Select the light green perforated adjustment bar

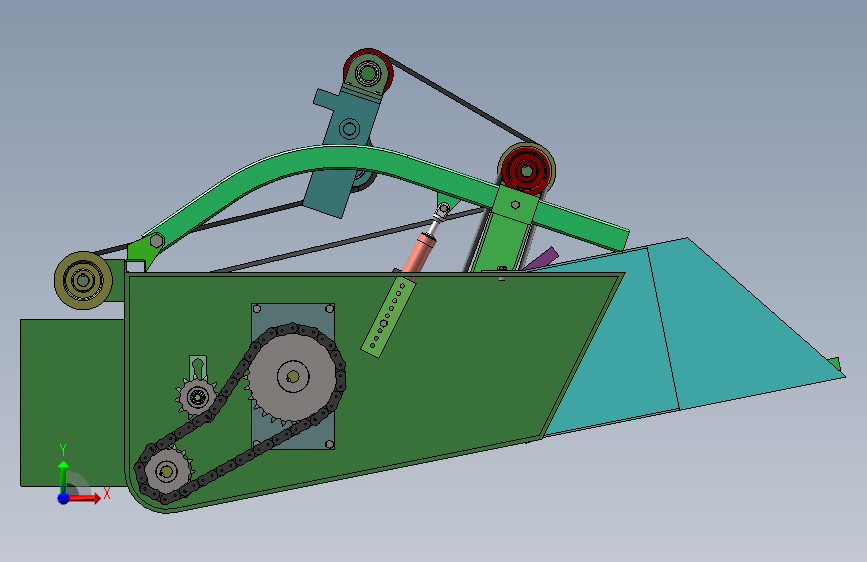click(x=388, y=318)
